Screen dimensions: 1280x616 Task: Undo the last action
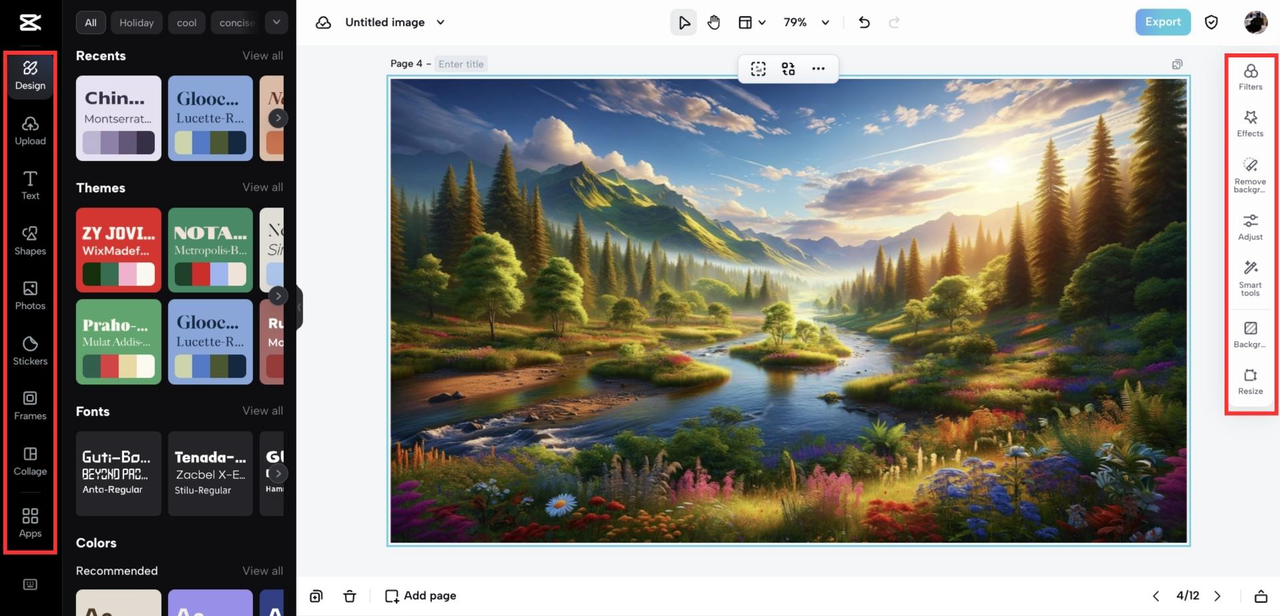(x=864, y=22)
